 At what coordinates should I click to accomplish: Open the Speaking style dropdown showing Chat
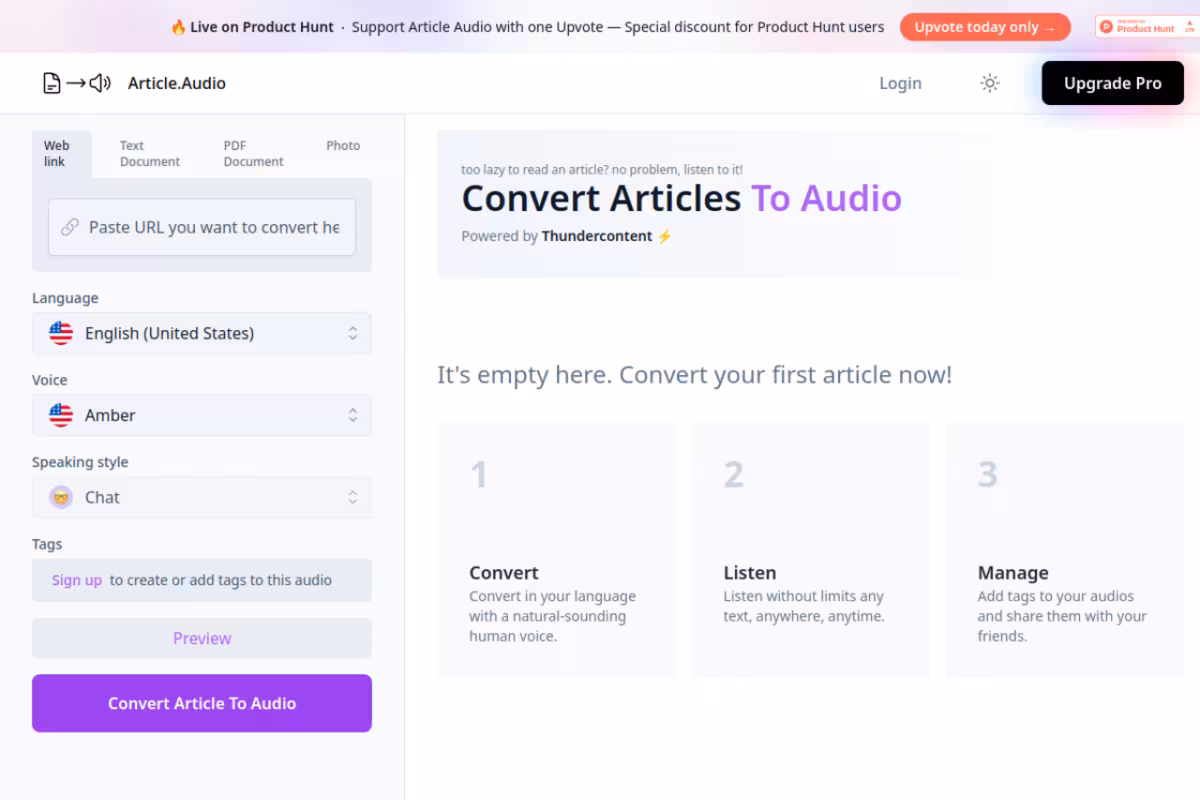coord(202,497)
